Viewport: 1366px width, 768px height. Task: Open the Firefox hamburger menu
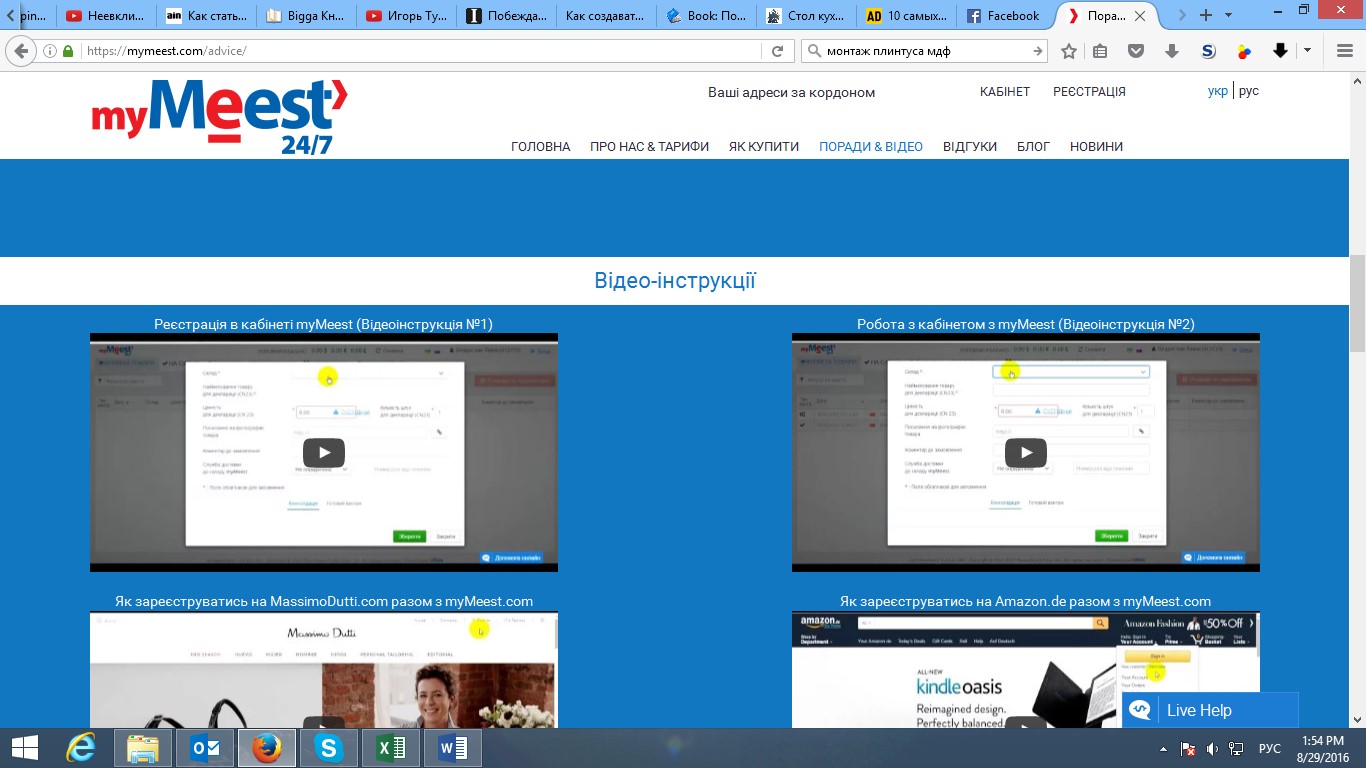pyautogui.click(x=1345, y=51)
